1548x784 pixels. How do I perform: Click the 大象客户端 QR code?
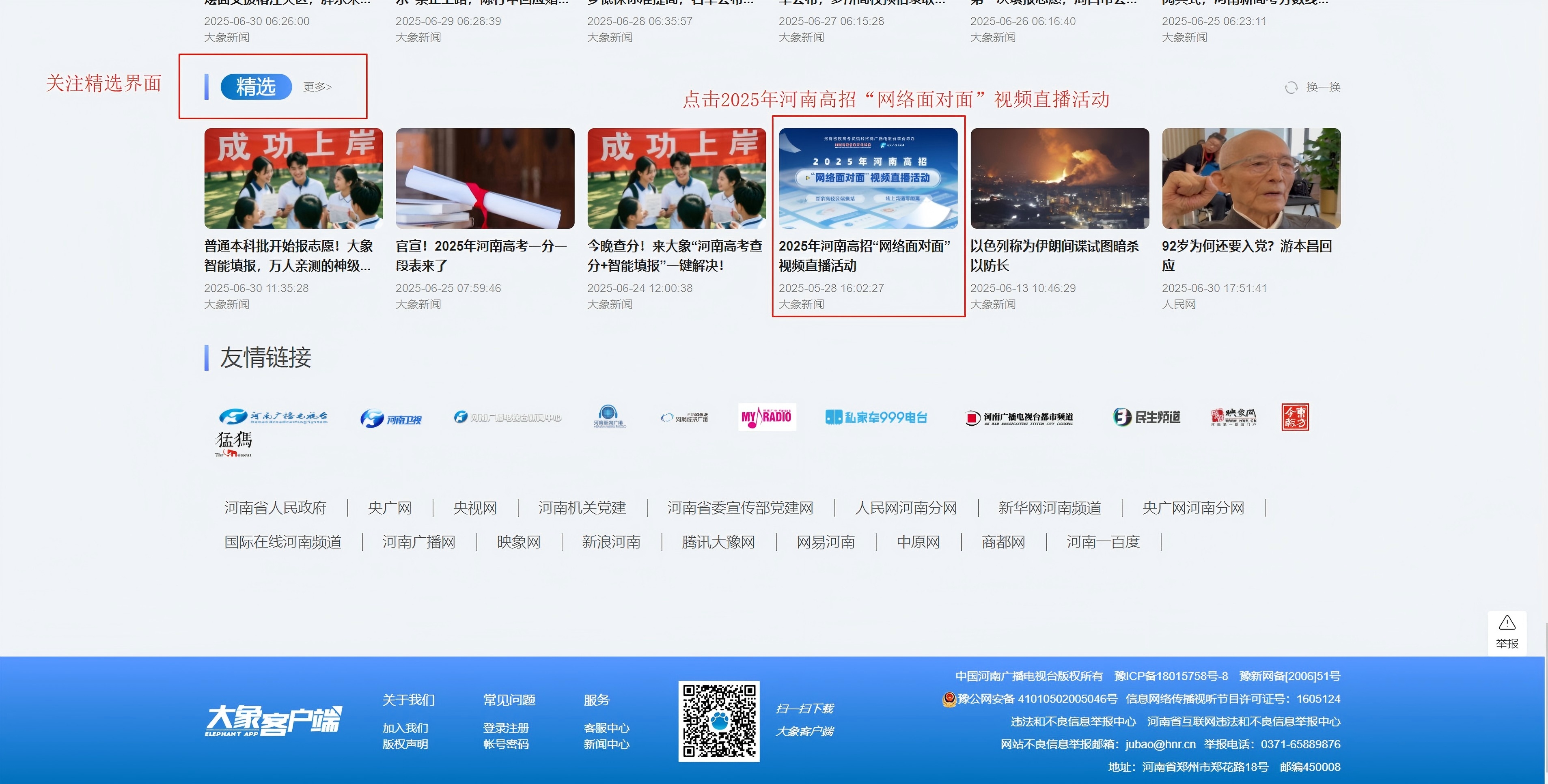[x=719, y=721]
